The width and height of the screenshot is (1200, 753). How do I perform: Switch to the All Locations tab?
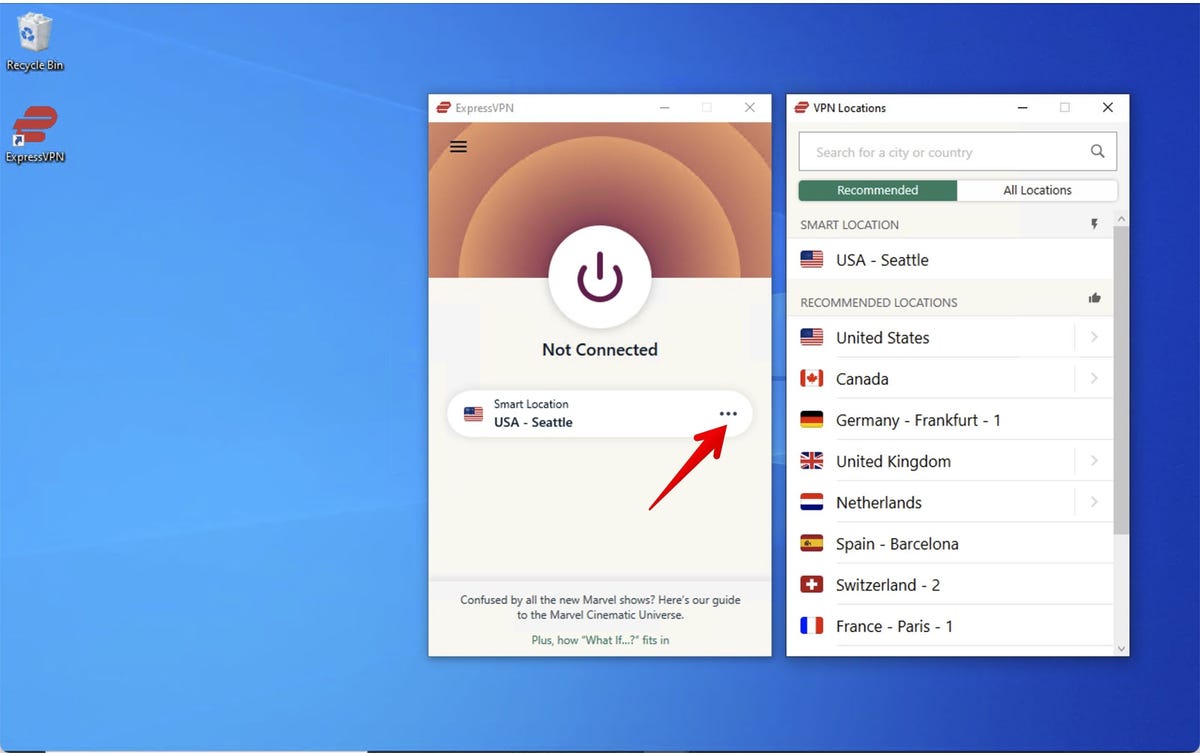pos(1037,190)
